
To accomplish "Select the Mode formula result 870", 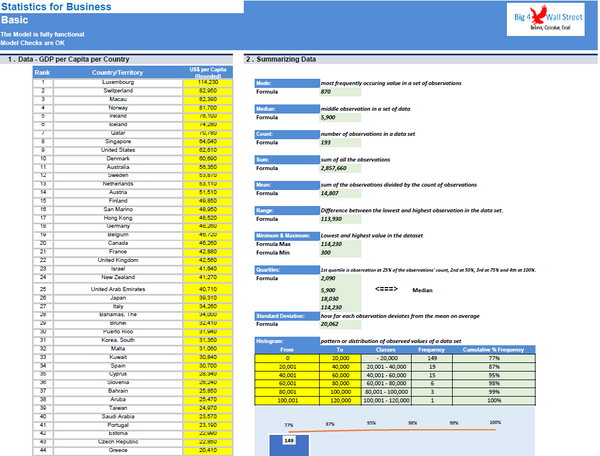I will click(x=340, y=92).
